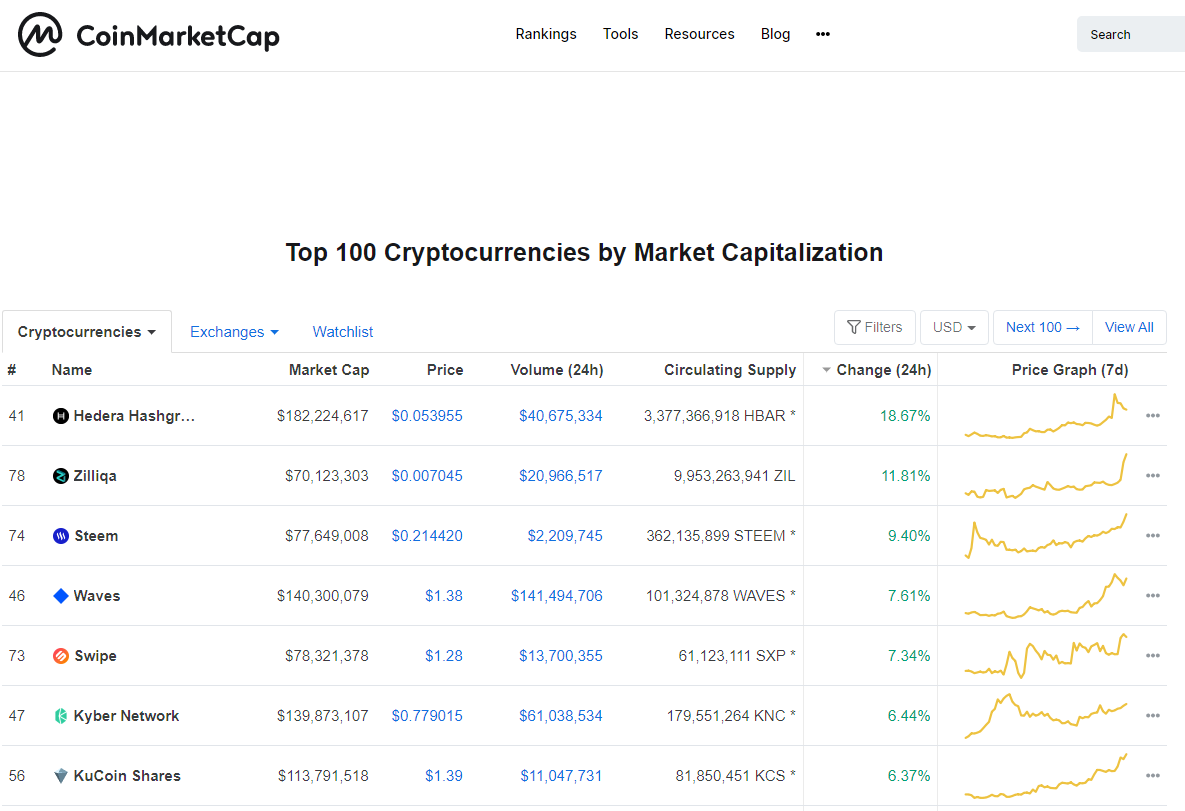Click Zilliqa price $0.007045
1185x811 pixels.
427,475
